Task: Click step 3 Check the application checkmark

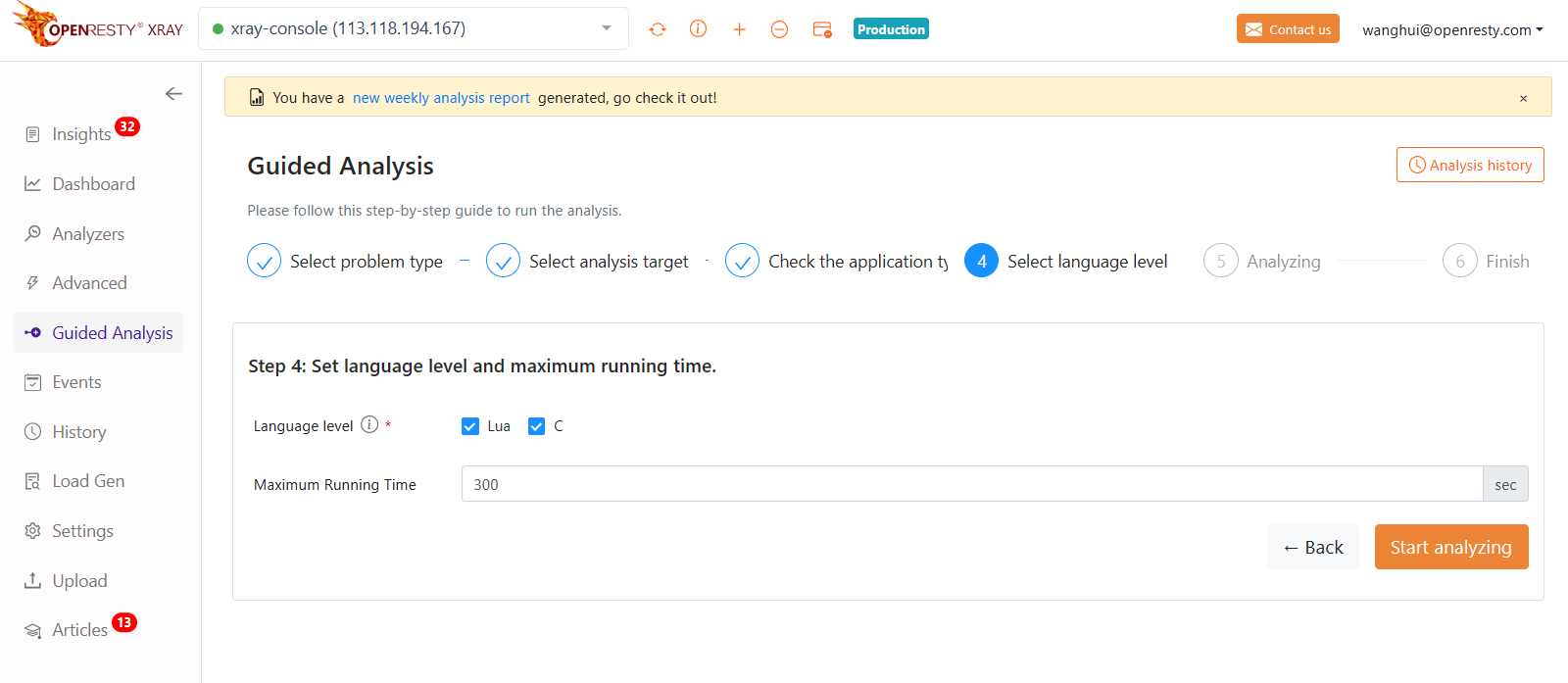Action: click(742, 261)
